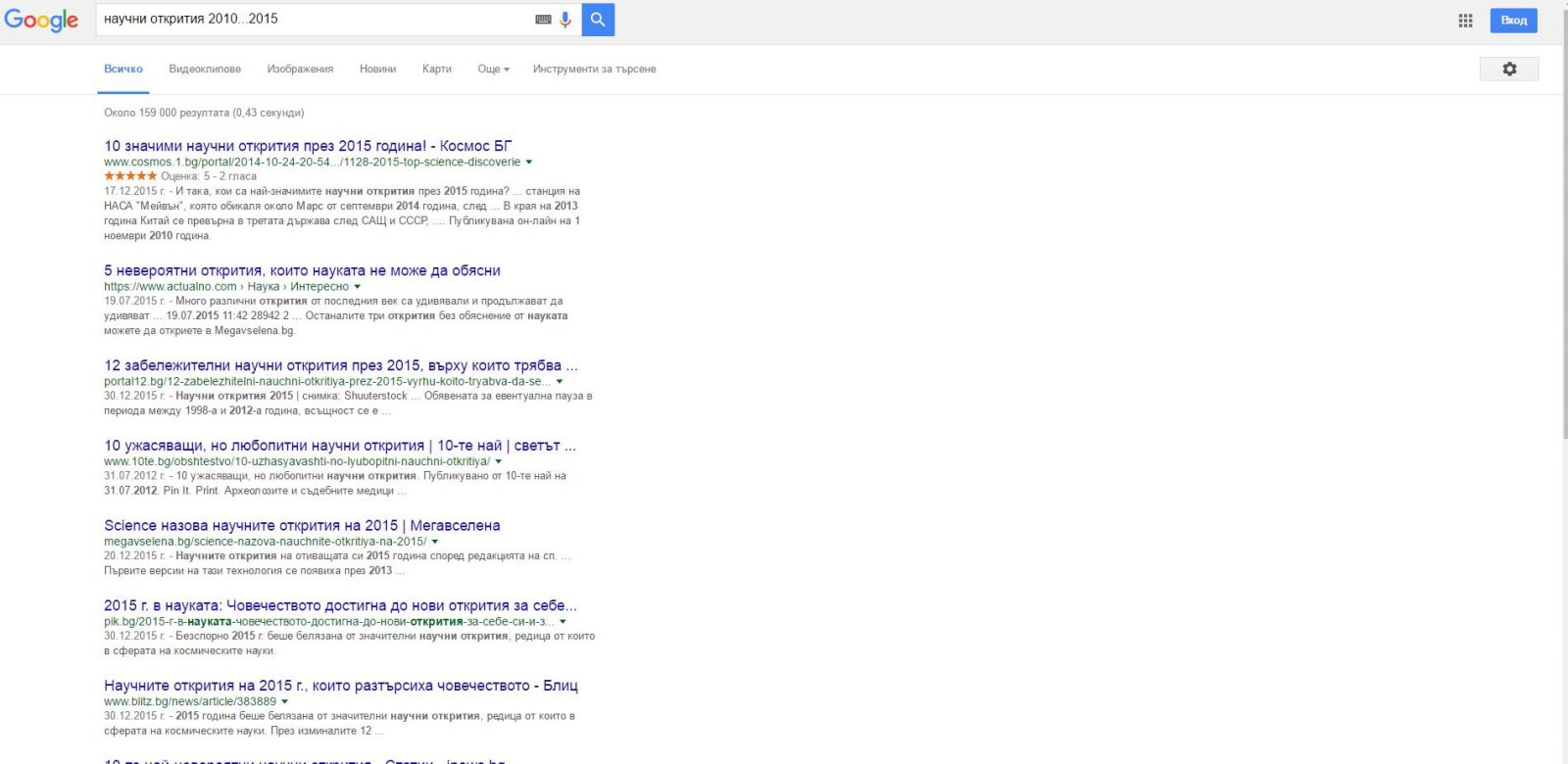Image resolution: width=1568 pixels, height=764 pixels.
Task: Focus the search query field
Action: (314, 20)
